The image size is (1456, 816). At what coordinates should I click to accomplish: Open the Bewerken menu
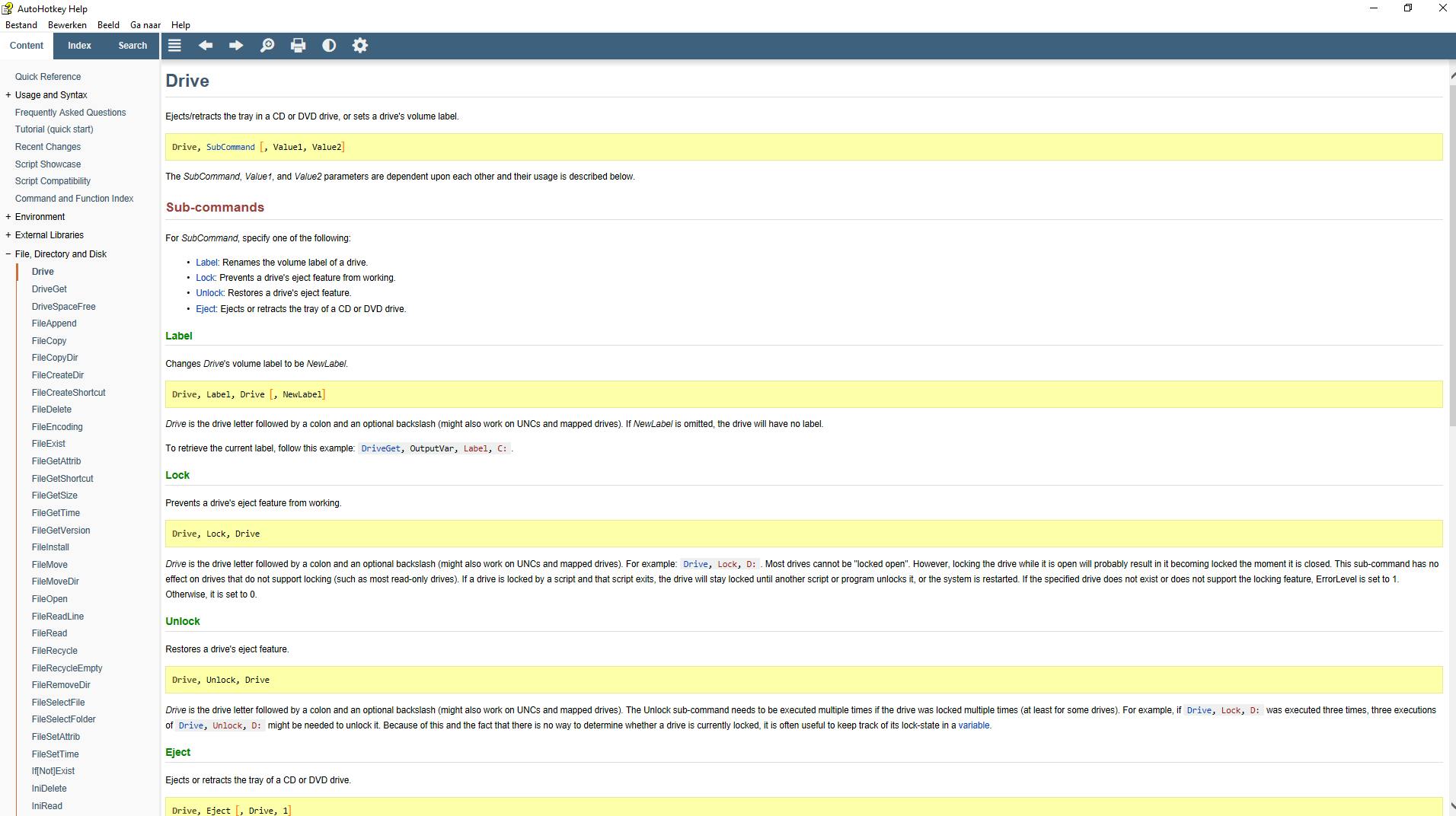tap(68, 25)
